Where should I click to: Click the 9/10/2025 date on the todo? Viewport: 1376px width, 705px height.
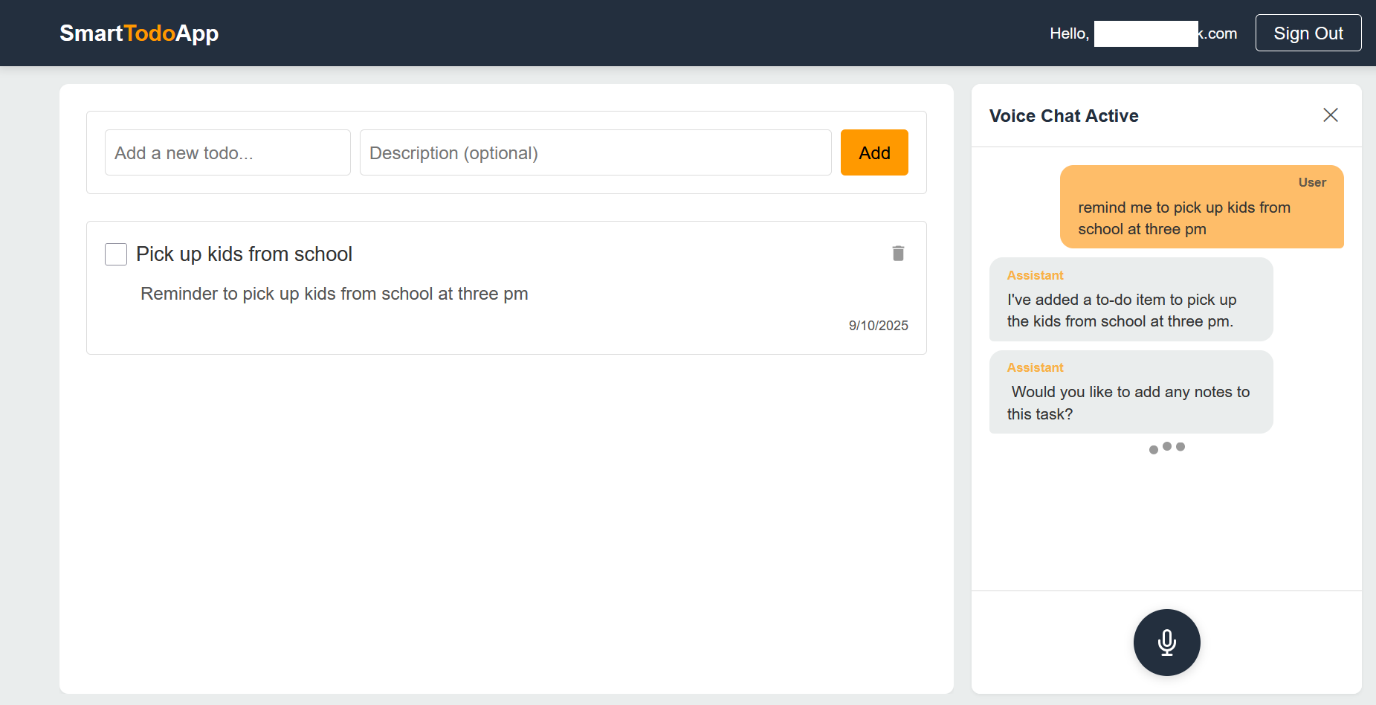pos(878,325)
